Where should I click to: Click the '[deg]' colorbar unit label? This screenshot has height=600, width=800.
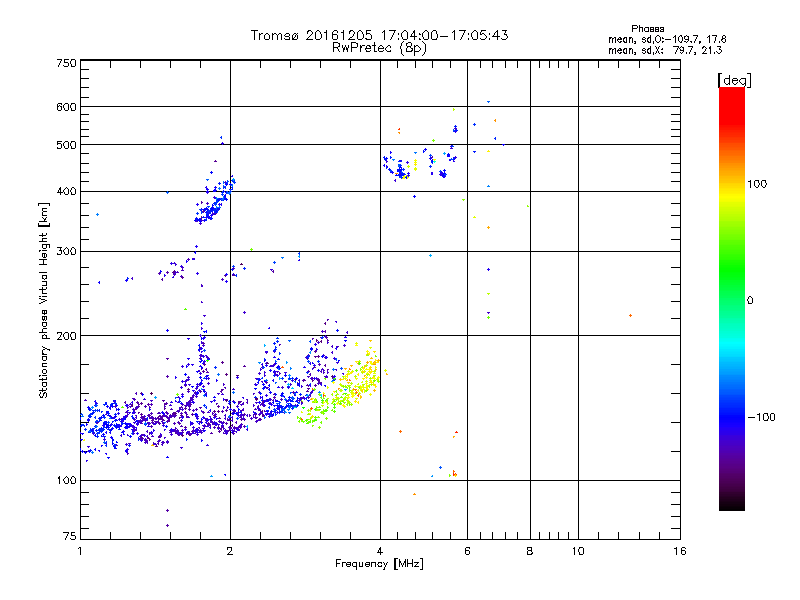(x=734, y=80)
